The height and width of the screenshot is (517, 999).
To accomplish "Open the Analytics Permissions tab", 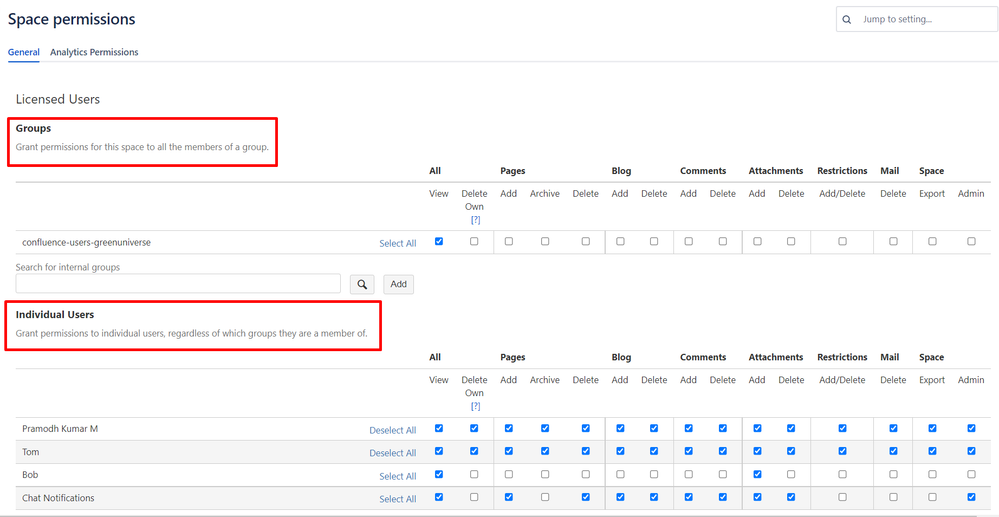I will point(94,52).
